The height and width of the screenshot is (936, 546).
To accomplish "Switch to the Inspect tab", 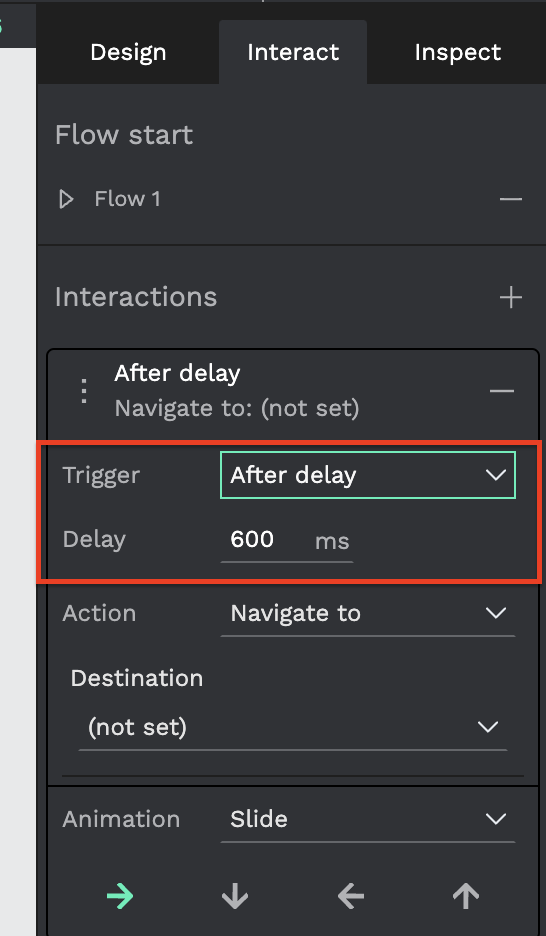I will (458, 53).
